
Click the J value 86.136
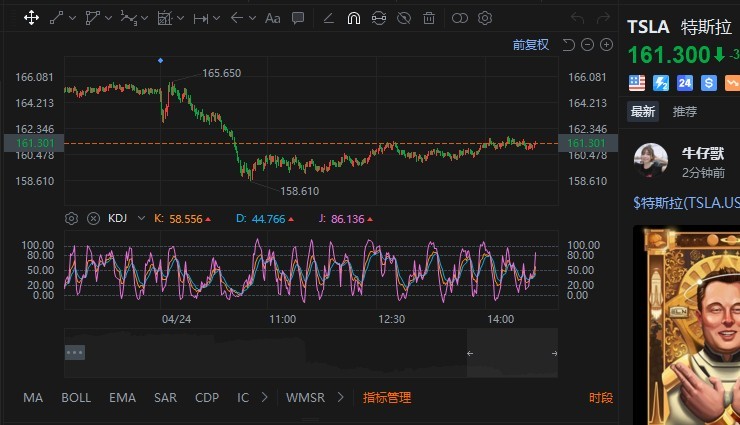point(347,219)
